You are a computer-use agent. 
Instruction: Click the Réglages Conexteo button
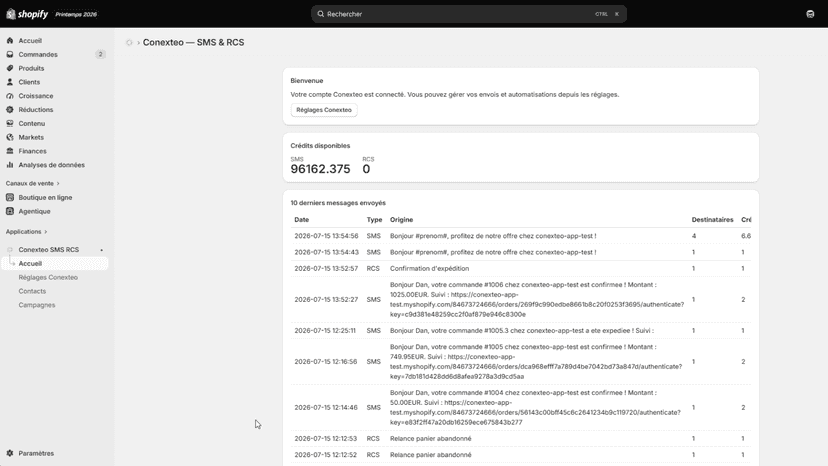(x=324, y=110)
